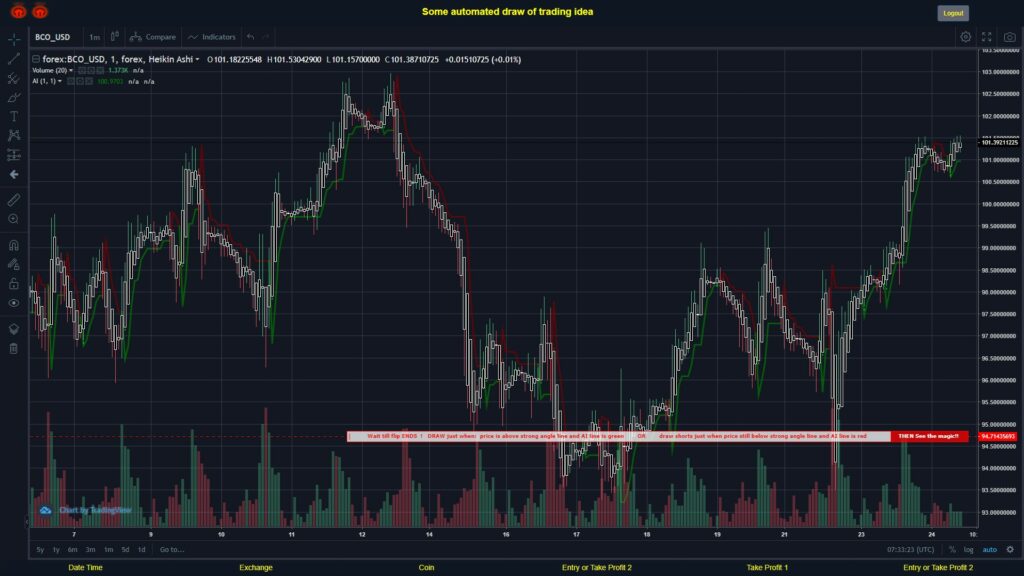Select the brush drawing tool
This screenshot has width=1024, height=576.
[14, 97]
